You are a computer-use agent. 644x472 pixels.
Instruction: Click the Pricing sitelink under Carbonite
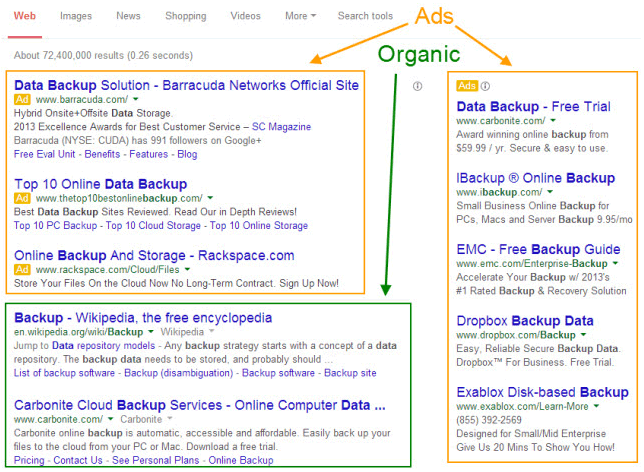pyautogui.click(x=29, y=460)
